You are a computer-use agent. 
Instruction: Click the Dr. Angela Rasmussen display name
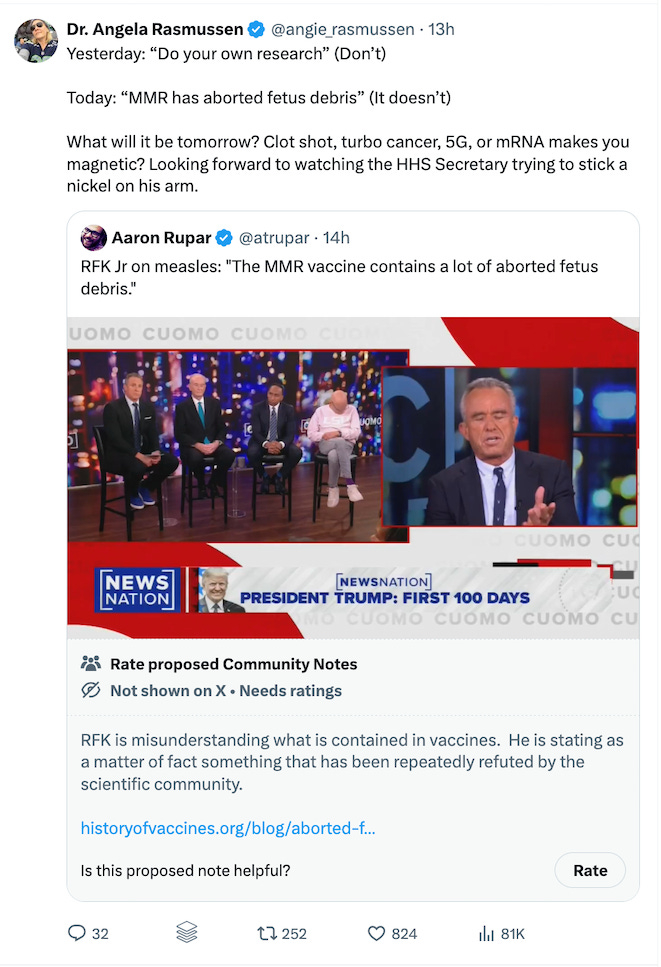pos(155,29)
